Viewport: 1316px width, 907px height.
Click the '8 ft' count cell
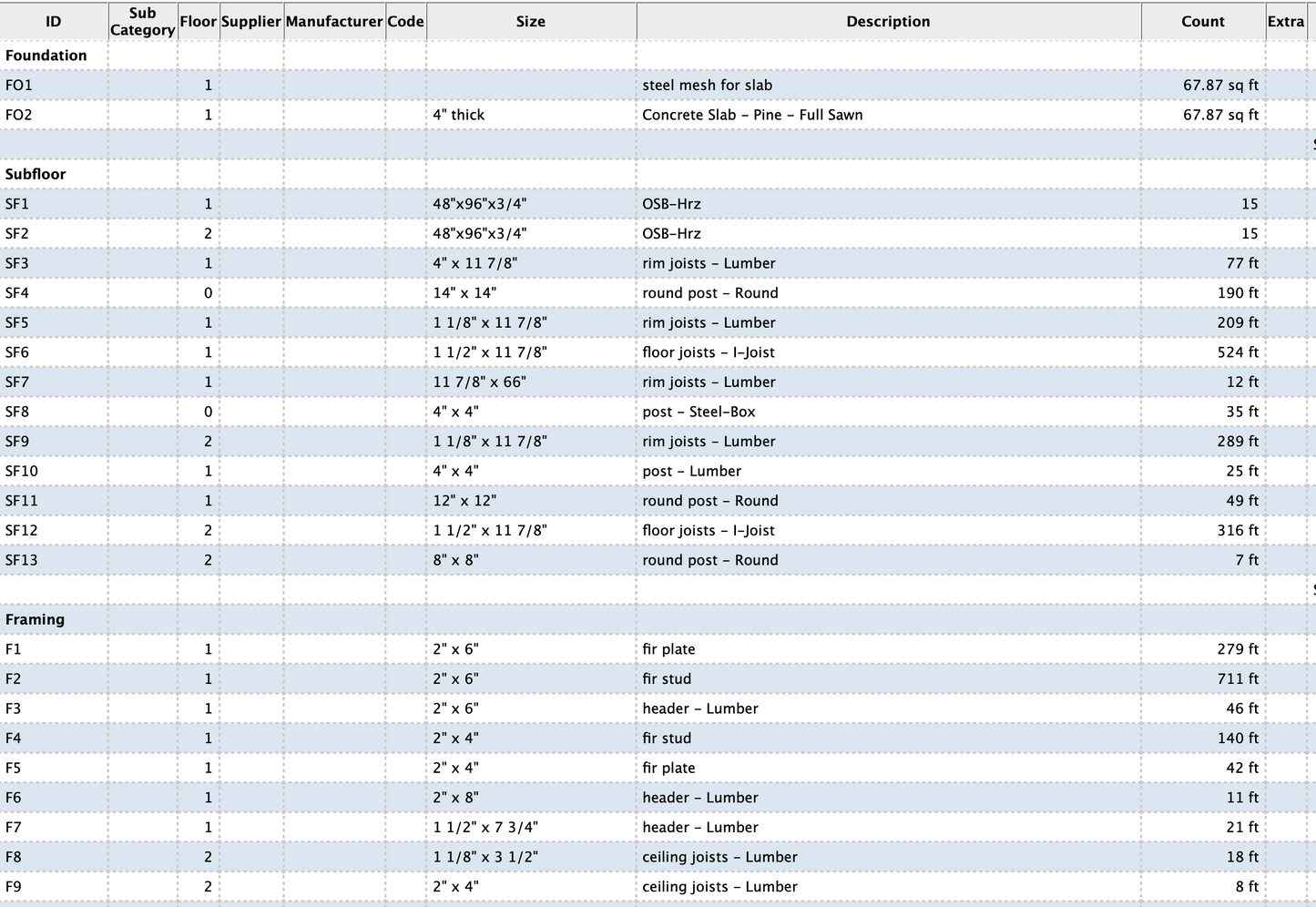[1247, 887]
